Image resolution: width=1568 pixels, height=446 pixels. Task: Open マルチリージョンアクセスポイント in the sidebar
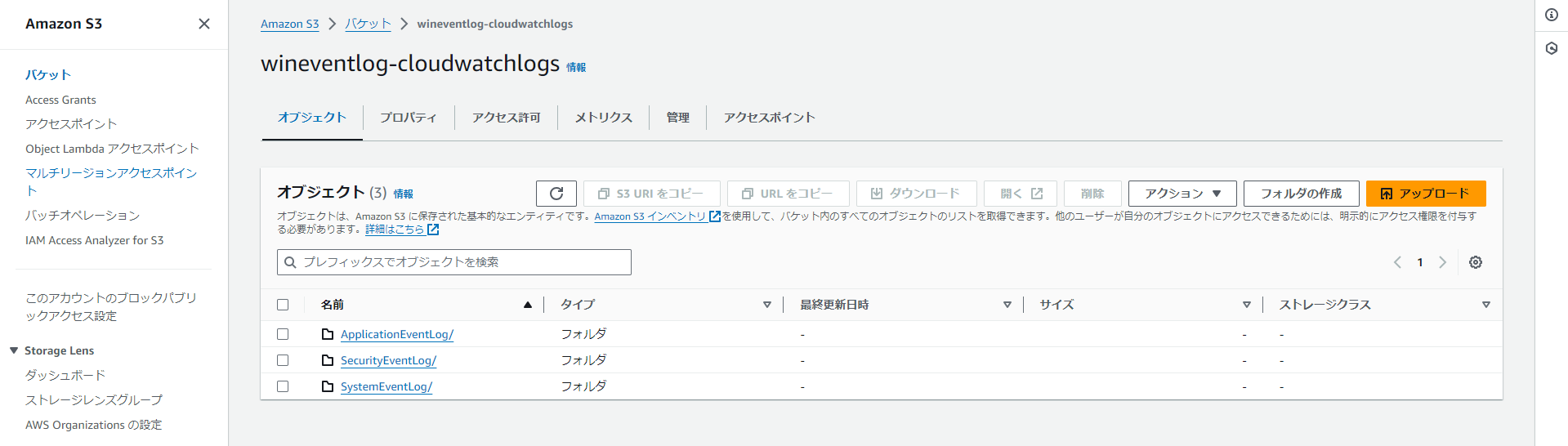[111, 181]
